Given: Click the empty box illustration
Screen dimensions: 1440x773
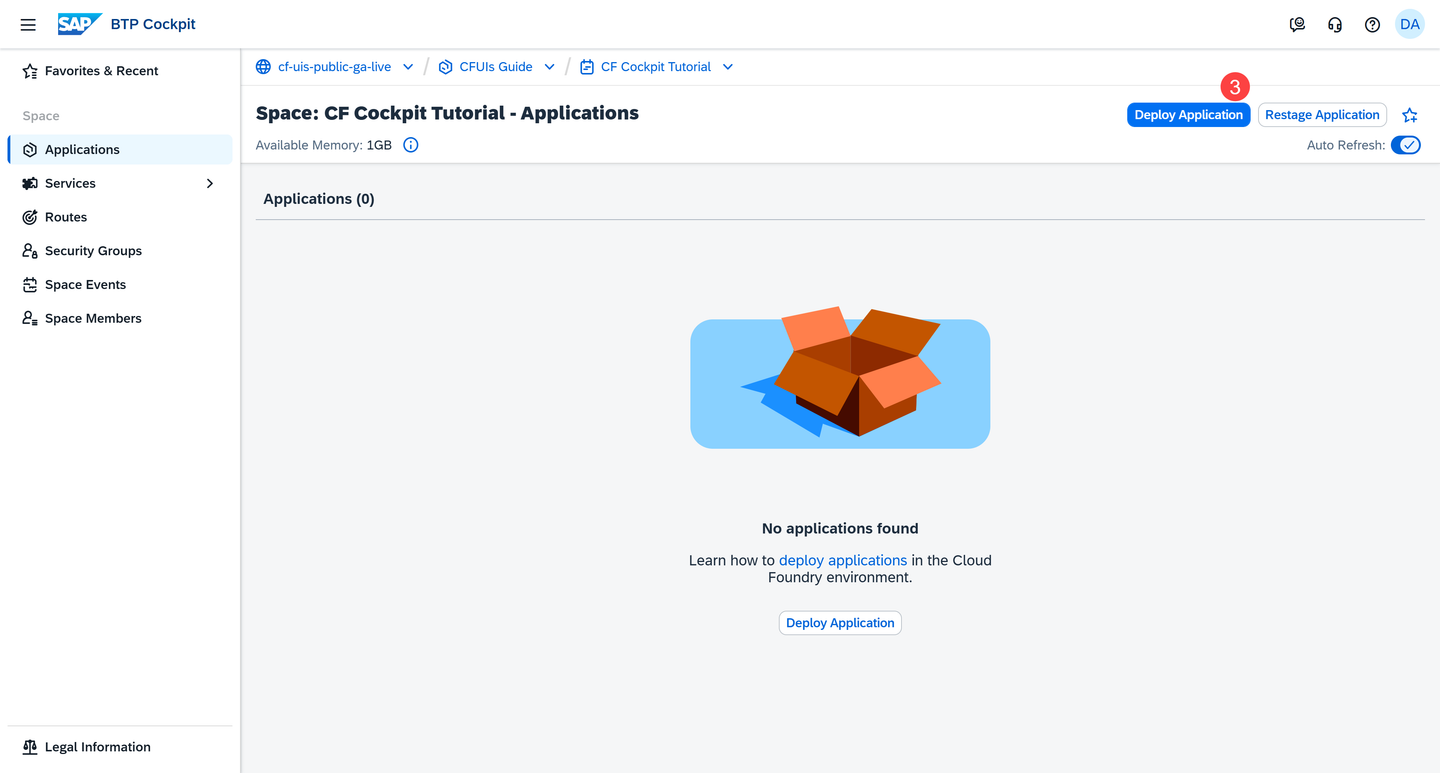Looking at the screenshot, I should [x=840, y=377].
